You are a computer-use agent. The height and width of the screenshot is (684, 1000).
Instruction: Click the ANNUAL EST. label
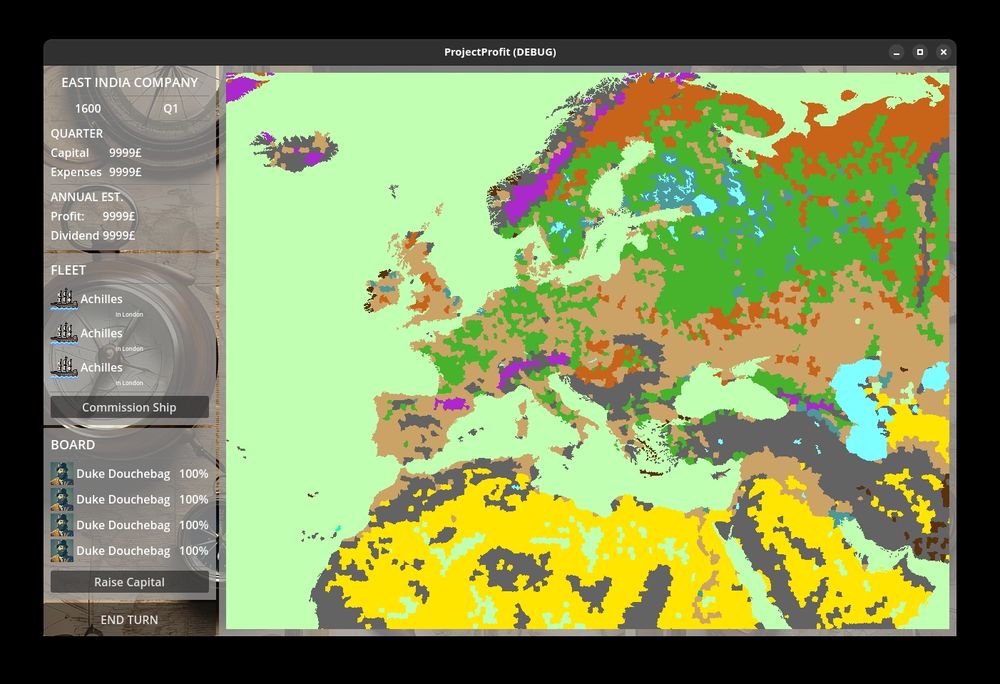[87, 197]
